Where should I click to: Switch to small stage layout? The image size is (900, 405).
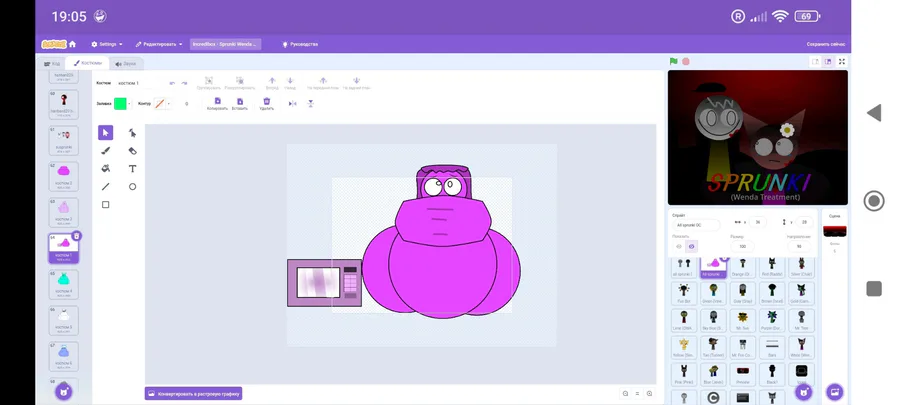(x=815, y=61)
